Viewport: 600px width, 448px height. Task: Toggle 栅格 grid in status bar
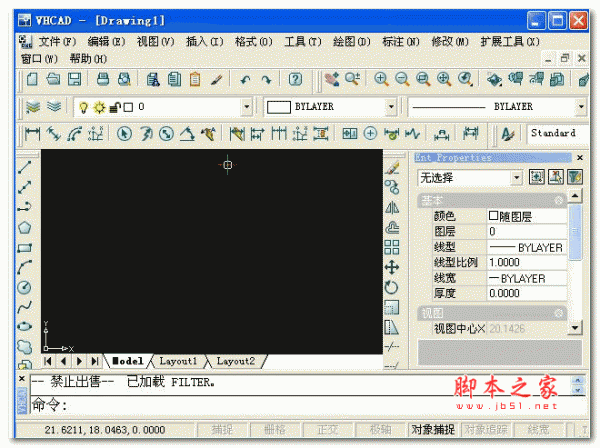tap(275, 430)
